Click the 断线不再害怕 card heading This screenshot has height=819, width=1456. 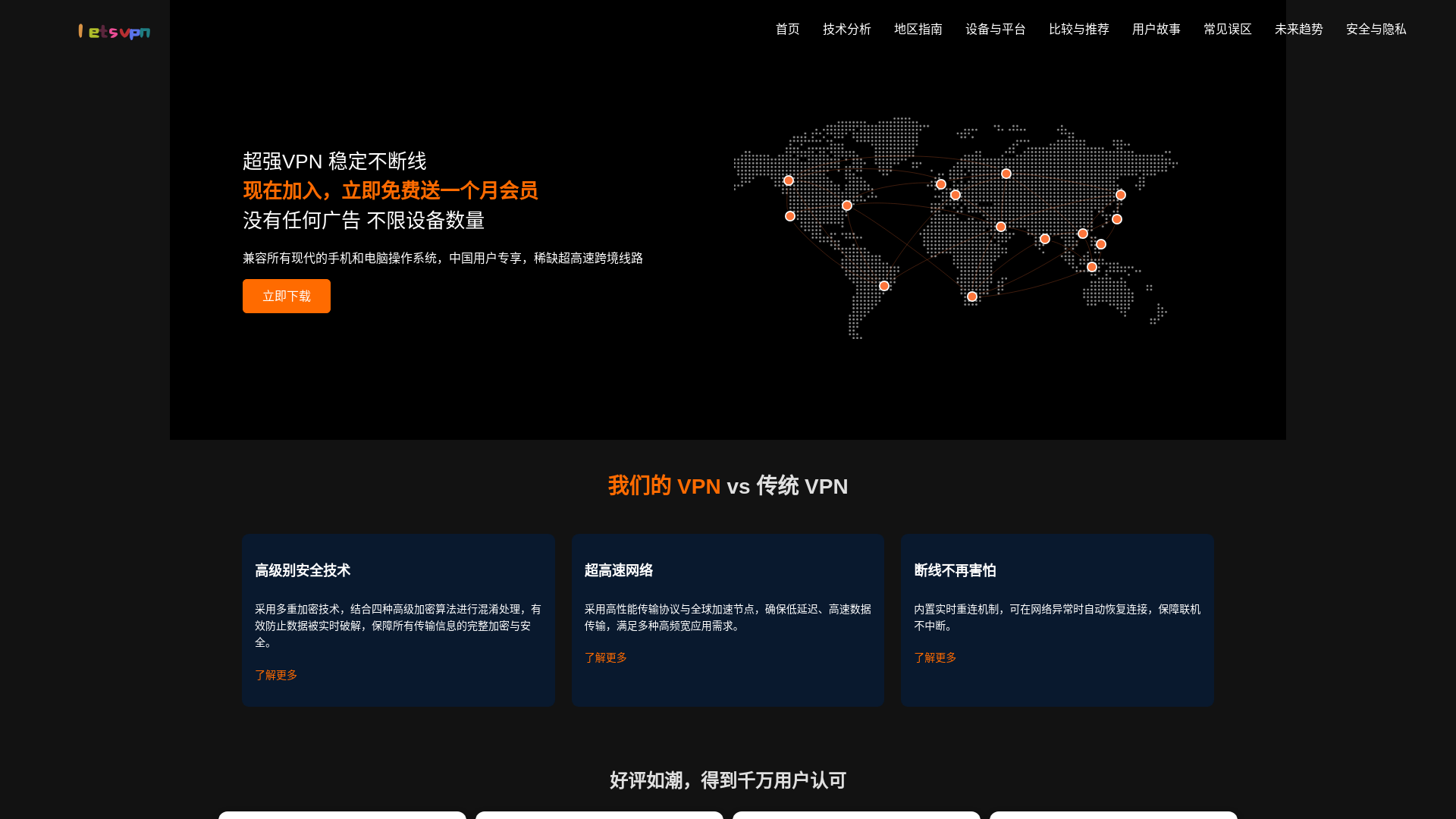pos(955,570)
